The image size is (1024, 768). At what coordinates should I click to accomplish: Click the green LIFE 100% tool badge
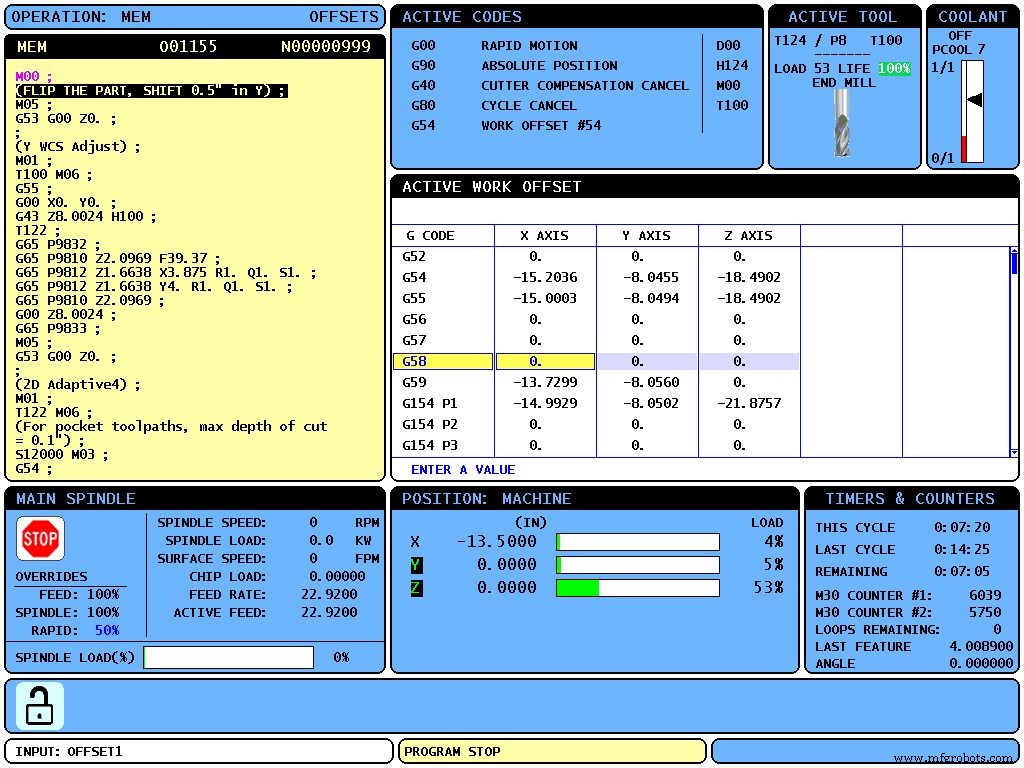pos(897,68)
